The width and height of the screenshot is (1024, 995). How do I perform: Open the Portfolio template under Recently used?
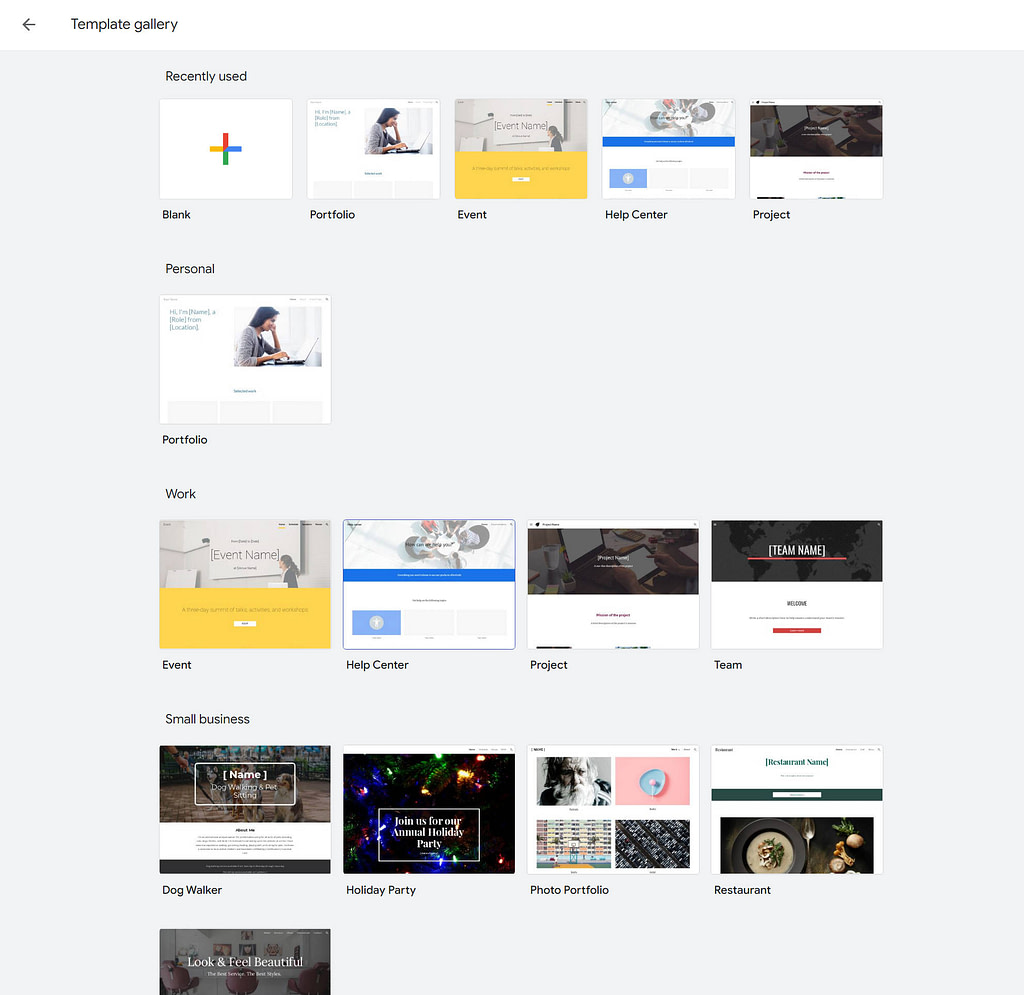[373, 148]
